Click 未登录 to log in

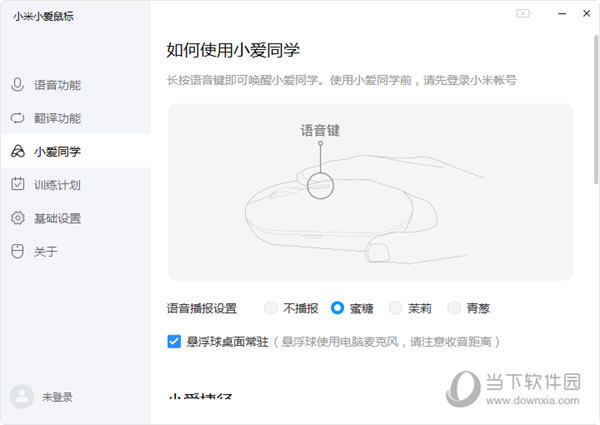(x=57, y=397)
